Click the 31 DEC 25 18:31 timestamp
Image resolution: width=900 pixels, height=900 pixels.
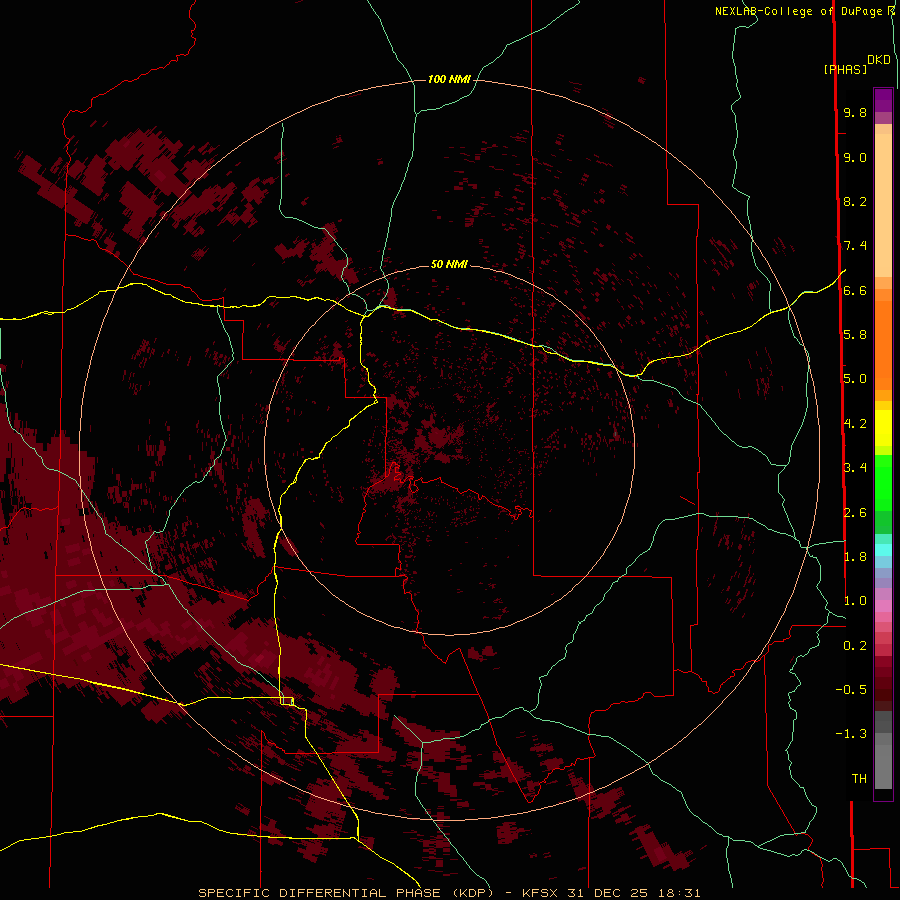[634, 893]
